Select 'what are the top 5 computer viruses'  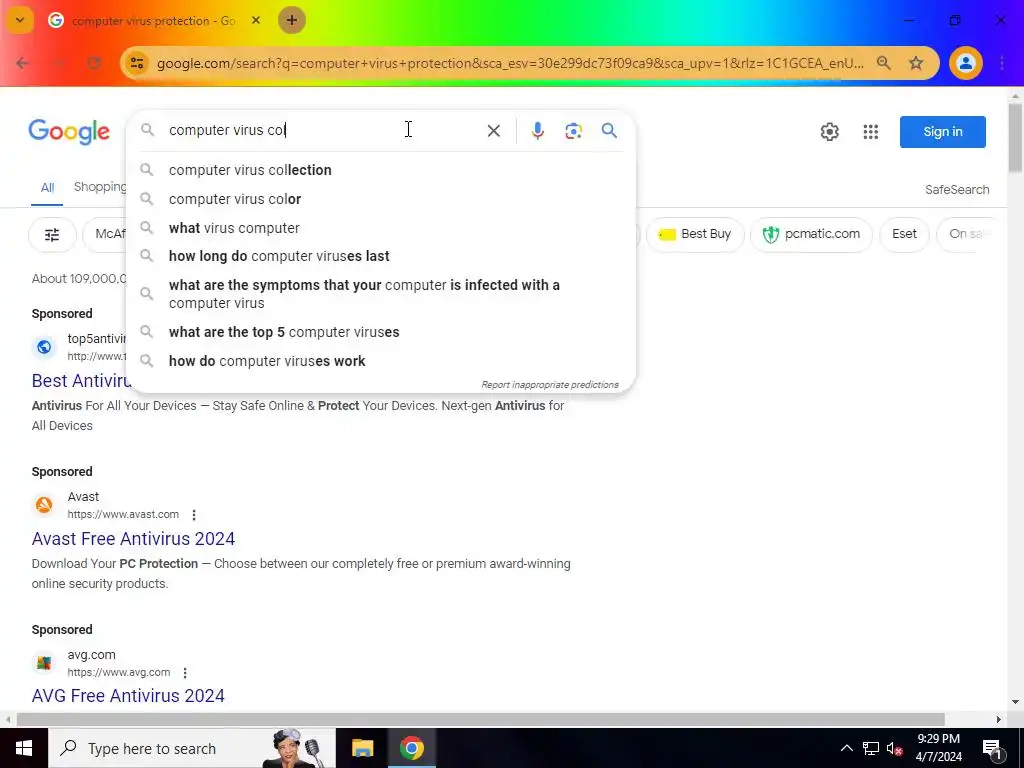(x=381, y=332)
